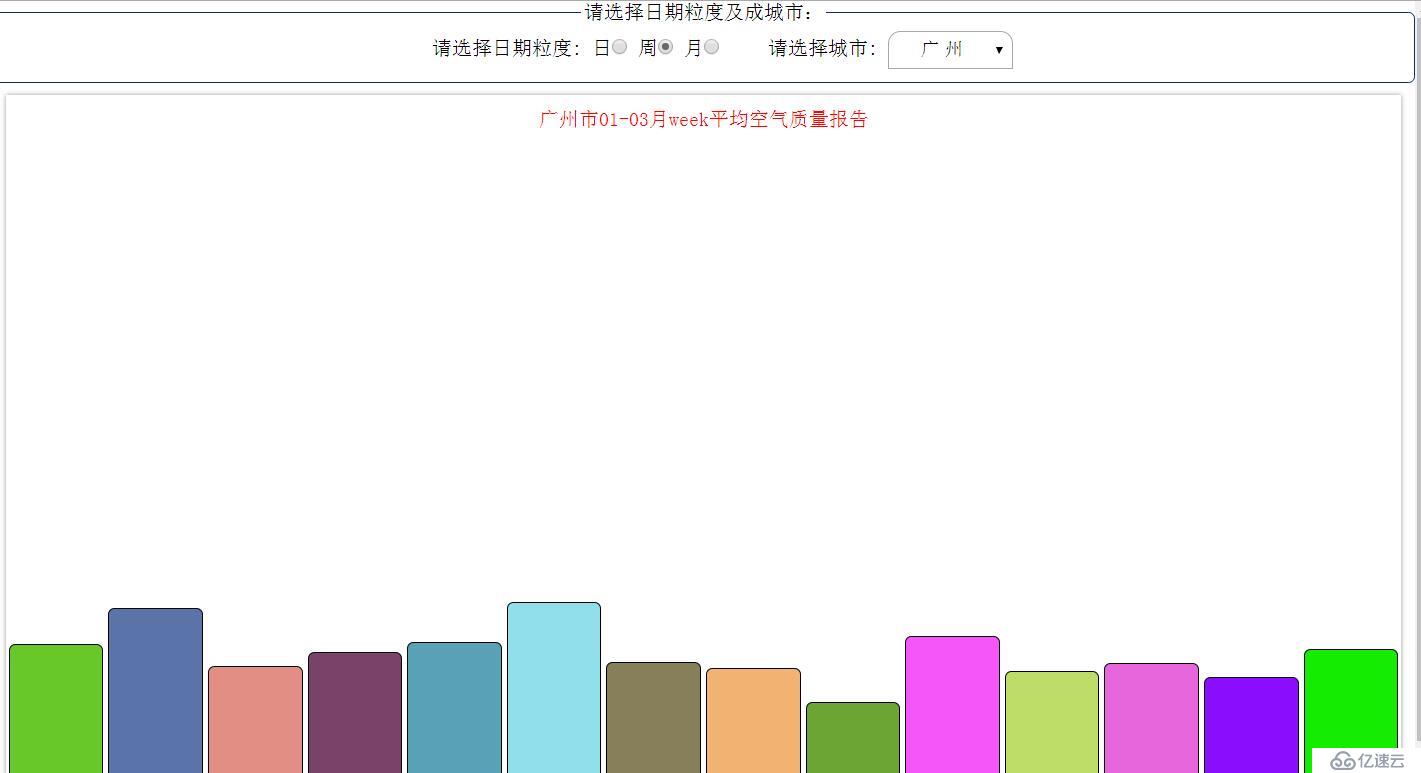Click the vivid purple bar

coord(1251,725)
